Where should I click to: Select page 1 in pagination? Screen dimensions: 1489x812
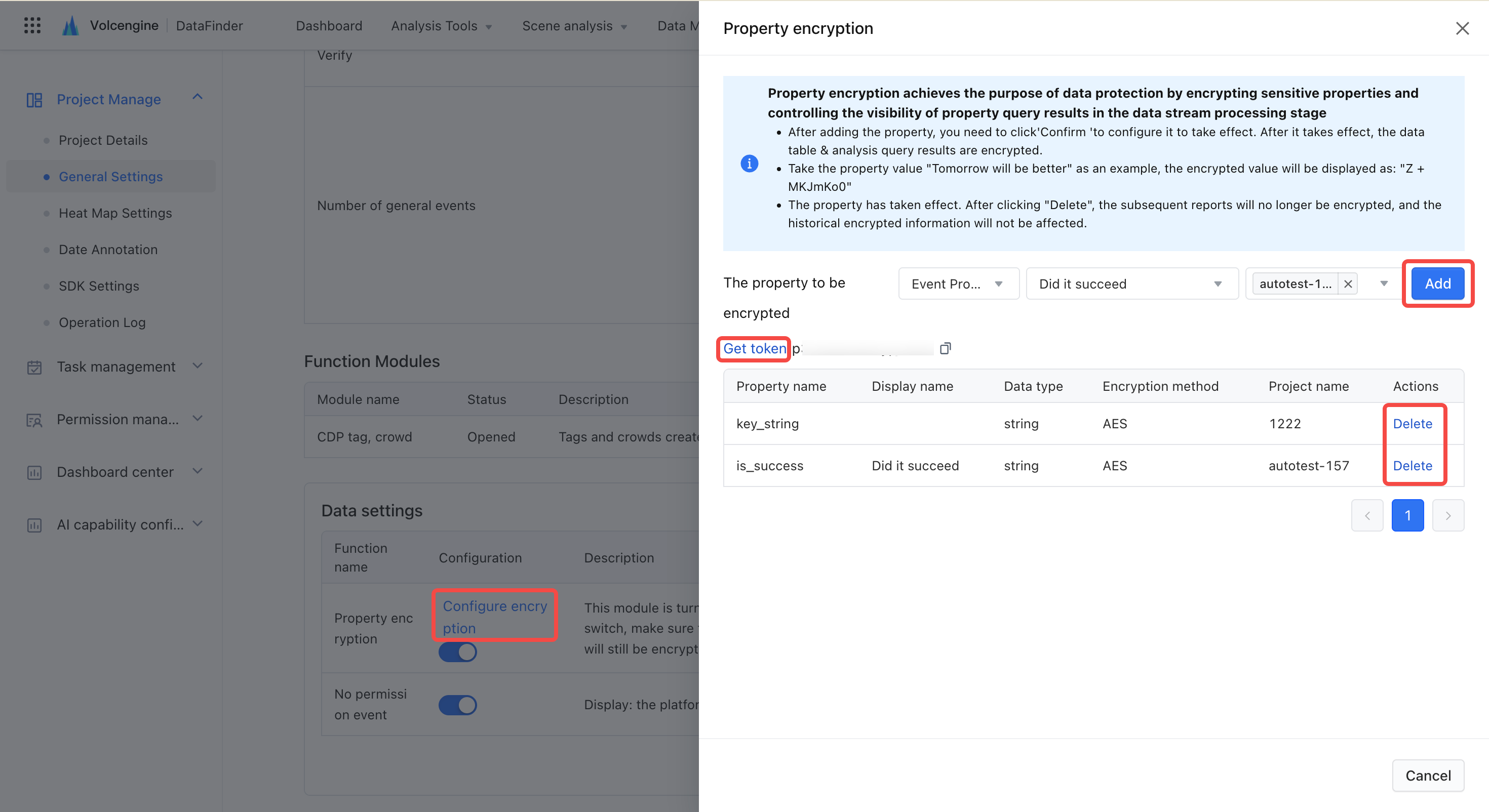[1407, 515]
